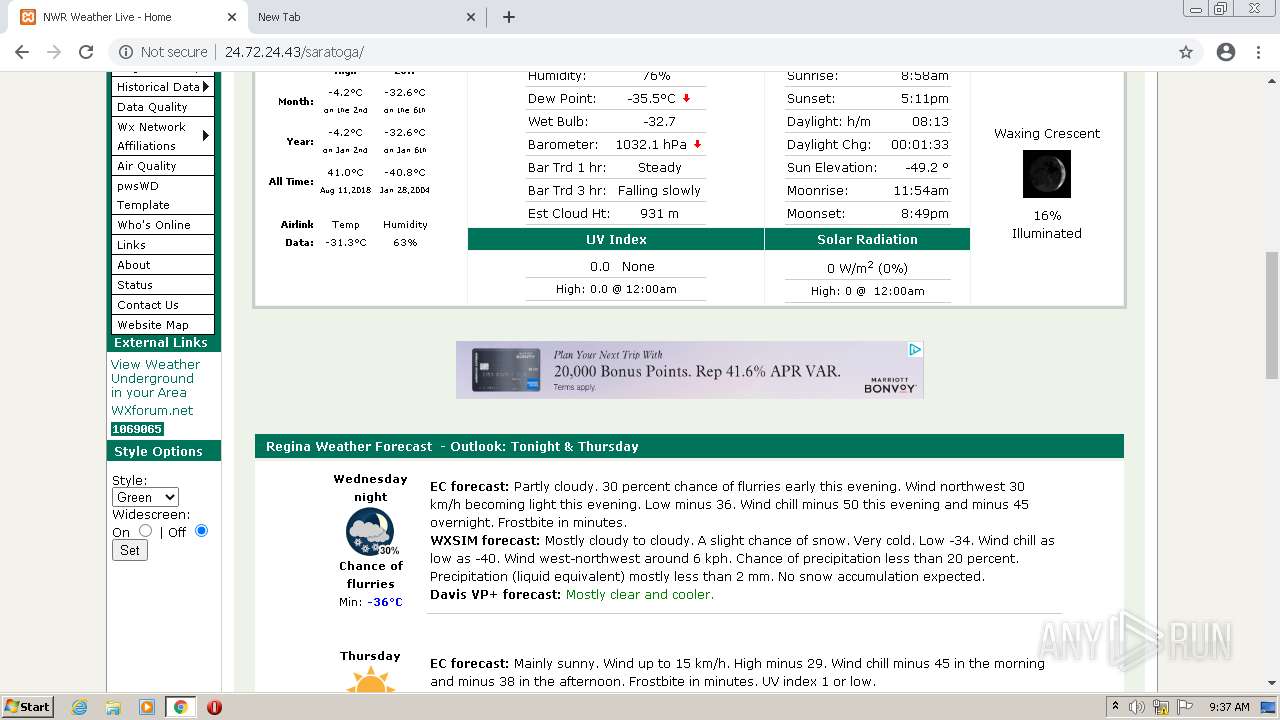This screenshot has height=720, width=1280.
Task: Open the Air Quality menu item
Action: coord(162,166)
